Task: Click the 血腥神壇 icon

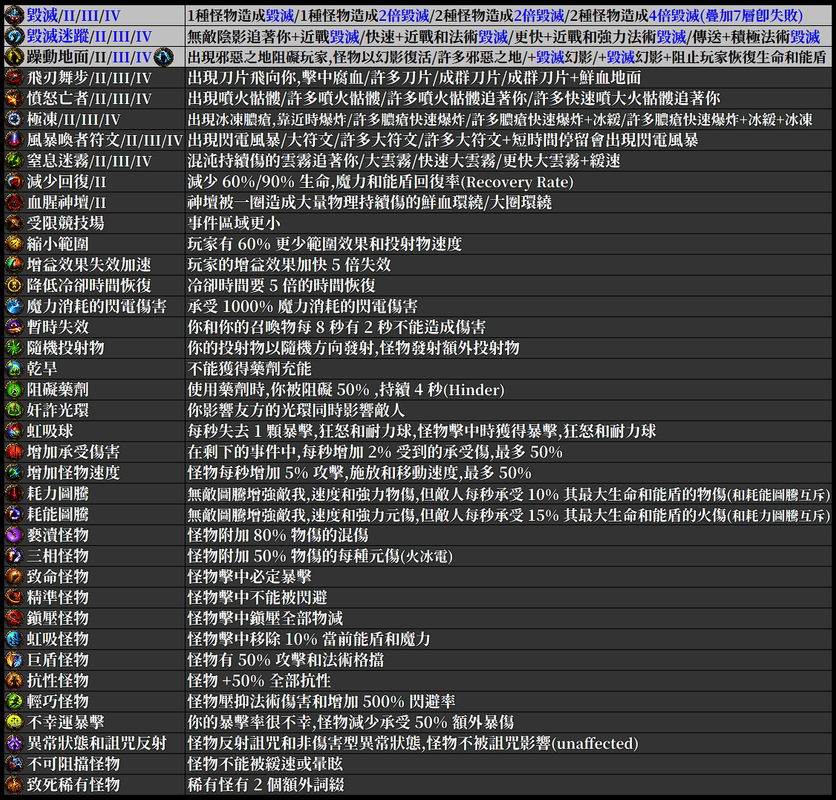Action: pyautogui.click(x=14, y=203)
